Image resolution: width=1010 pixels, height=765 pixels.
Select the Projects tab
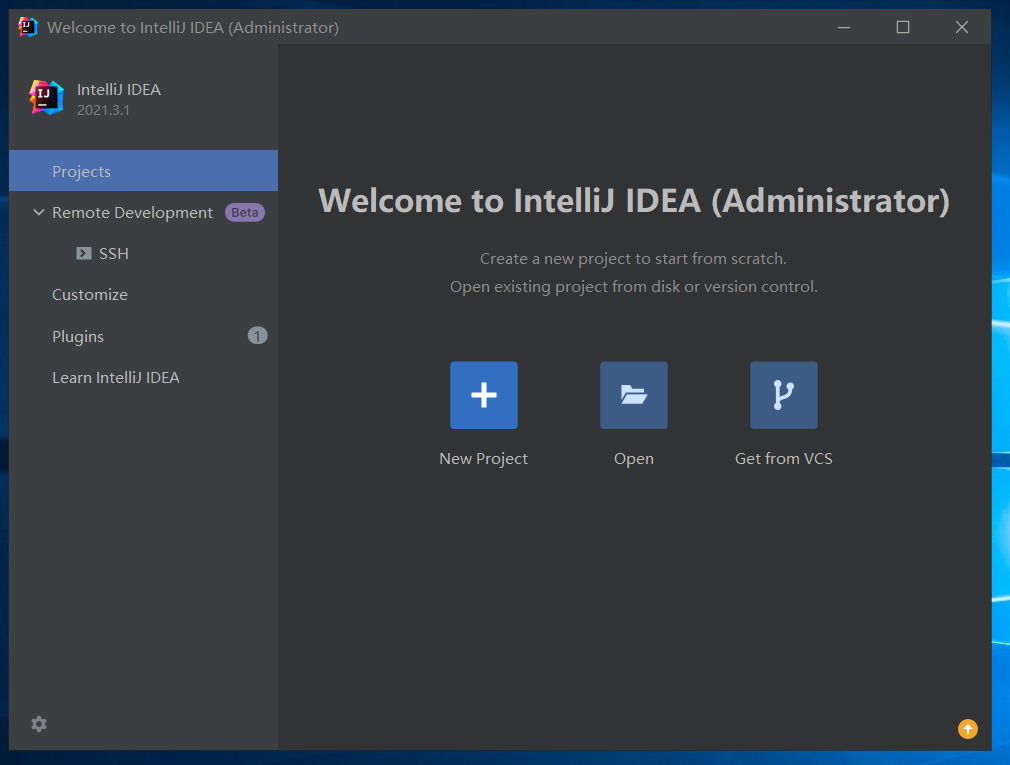coord(144,171)
